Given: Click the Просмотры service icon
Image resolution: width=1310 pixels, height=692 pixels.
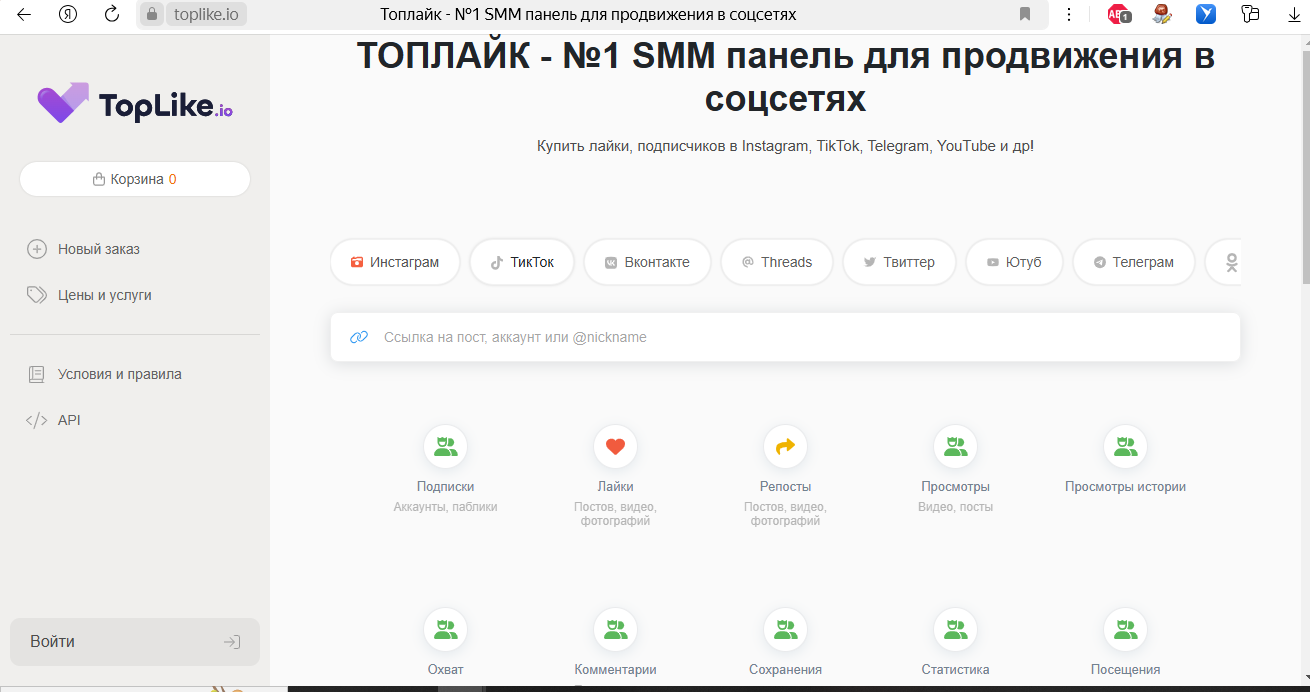Looking at the screenshot, I should [x=955, y=447].
